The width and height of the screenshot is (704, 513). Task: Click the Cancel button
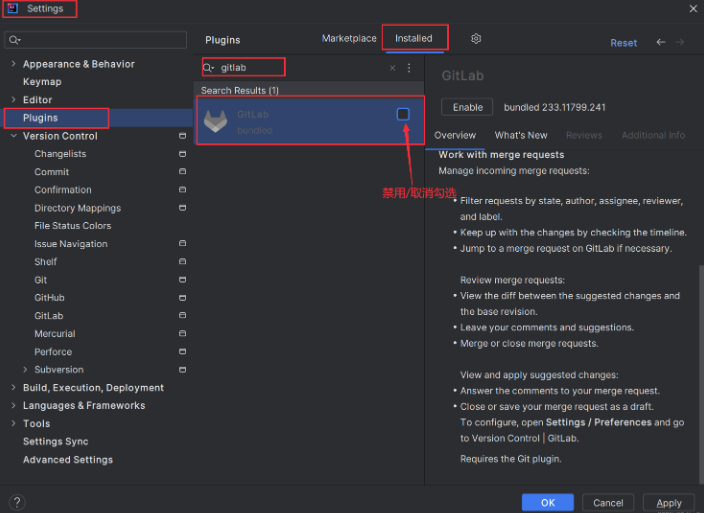click(608, 503)
